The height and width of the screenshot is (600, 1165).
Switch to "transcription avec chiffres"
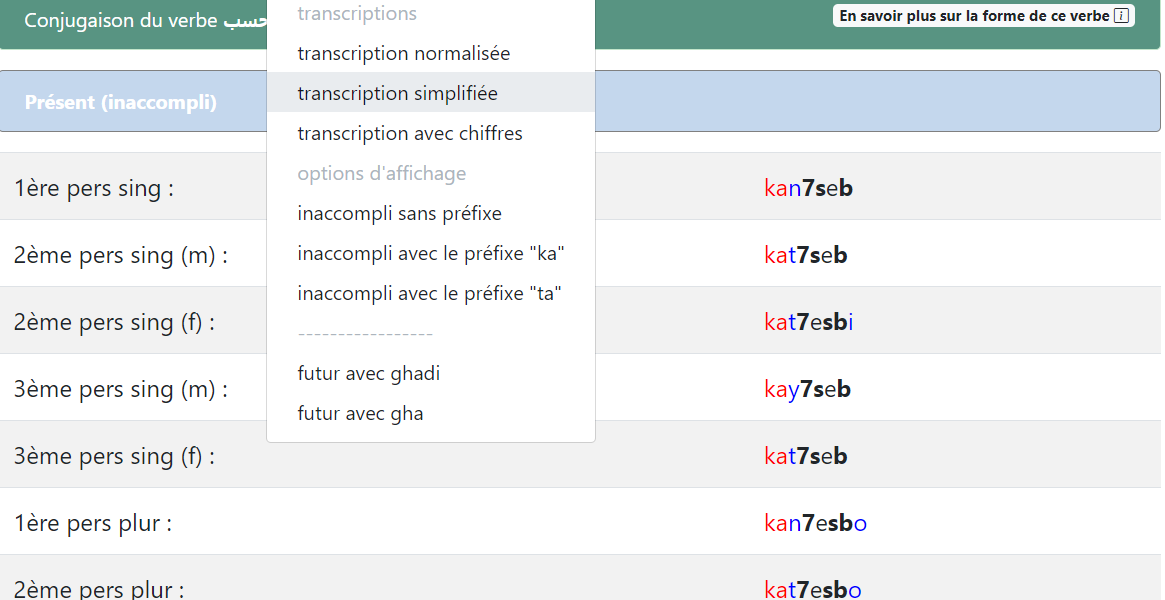[410, 133]
